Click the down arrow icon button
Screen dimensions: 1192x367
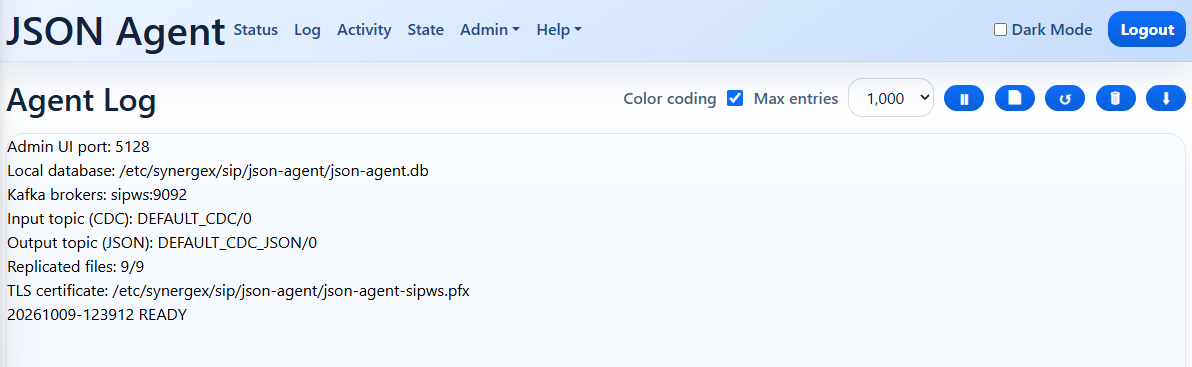pos(1166,98)
